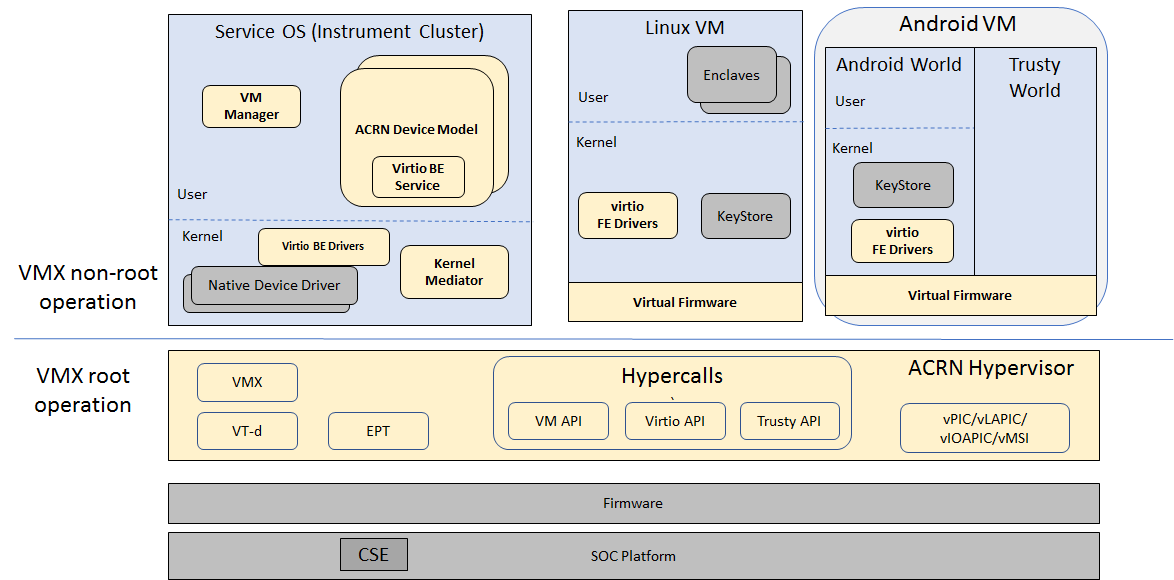Select the KeyStore box in Linux VM

click(x=744, y=216)
